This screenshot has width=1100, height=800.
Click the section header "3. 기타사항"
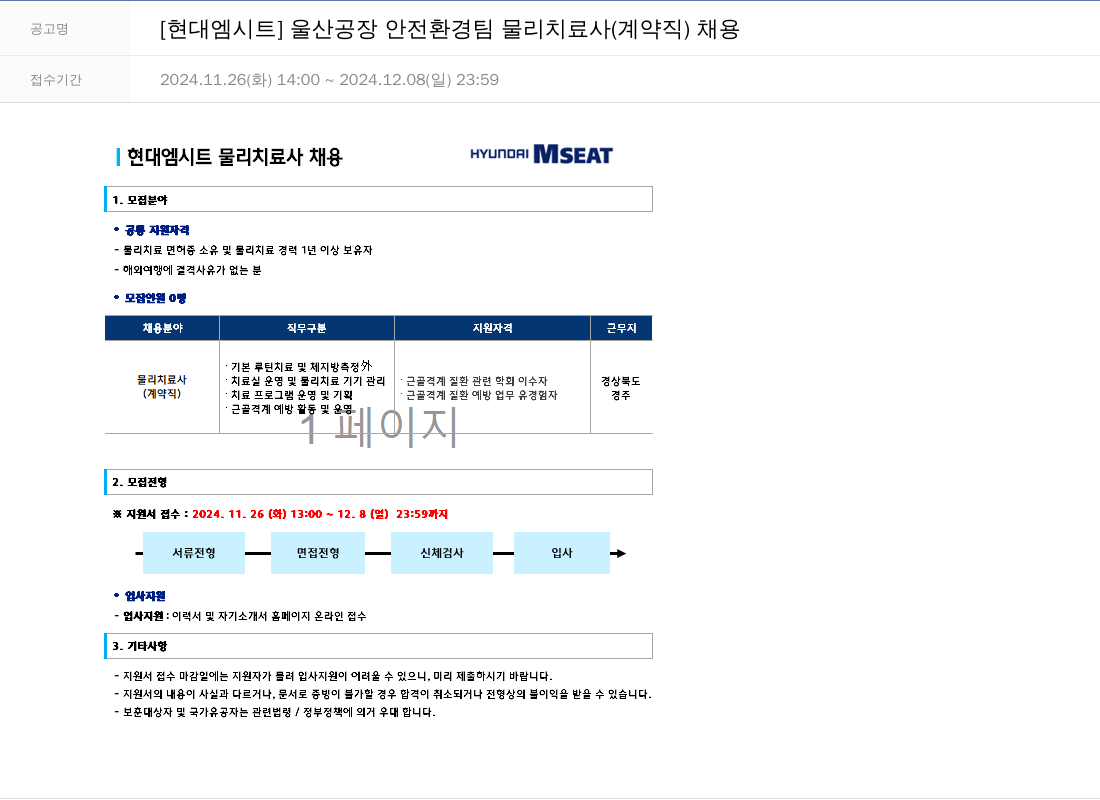pyautogui.click(x=379, y=646)
